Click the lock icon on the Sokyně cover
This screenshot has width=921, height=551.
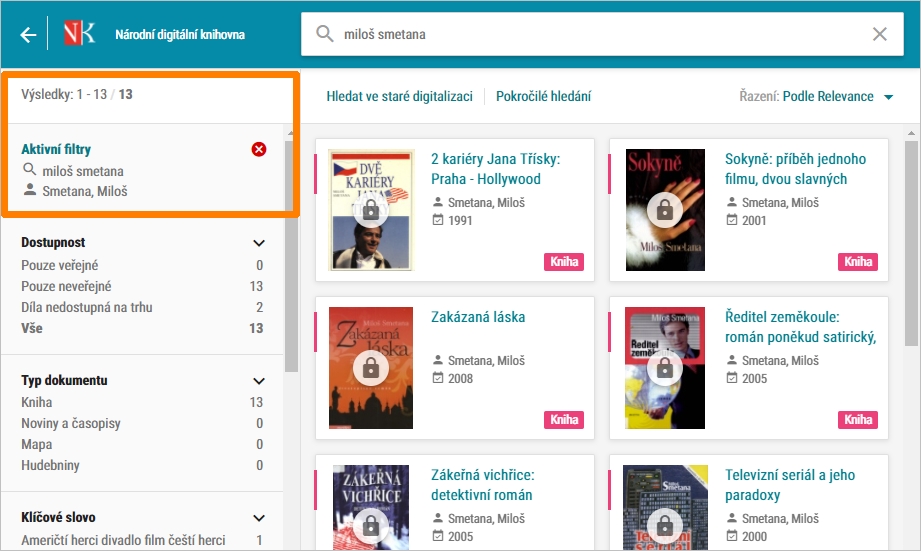point(664,210)
